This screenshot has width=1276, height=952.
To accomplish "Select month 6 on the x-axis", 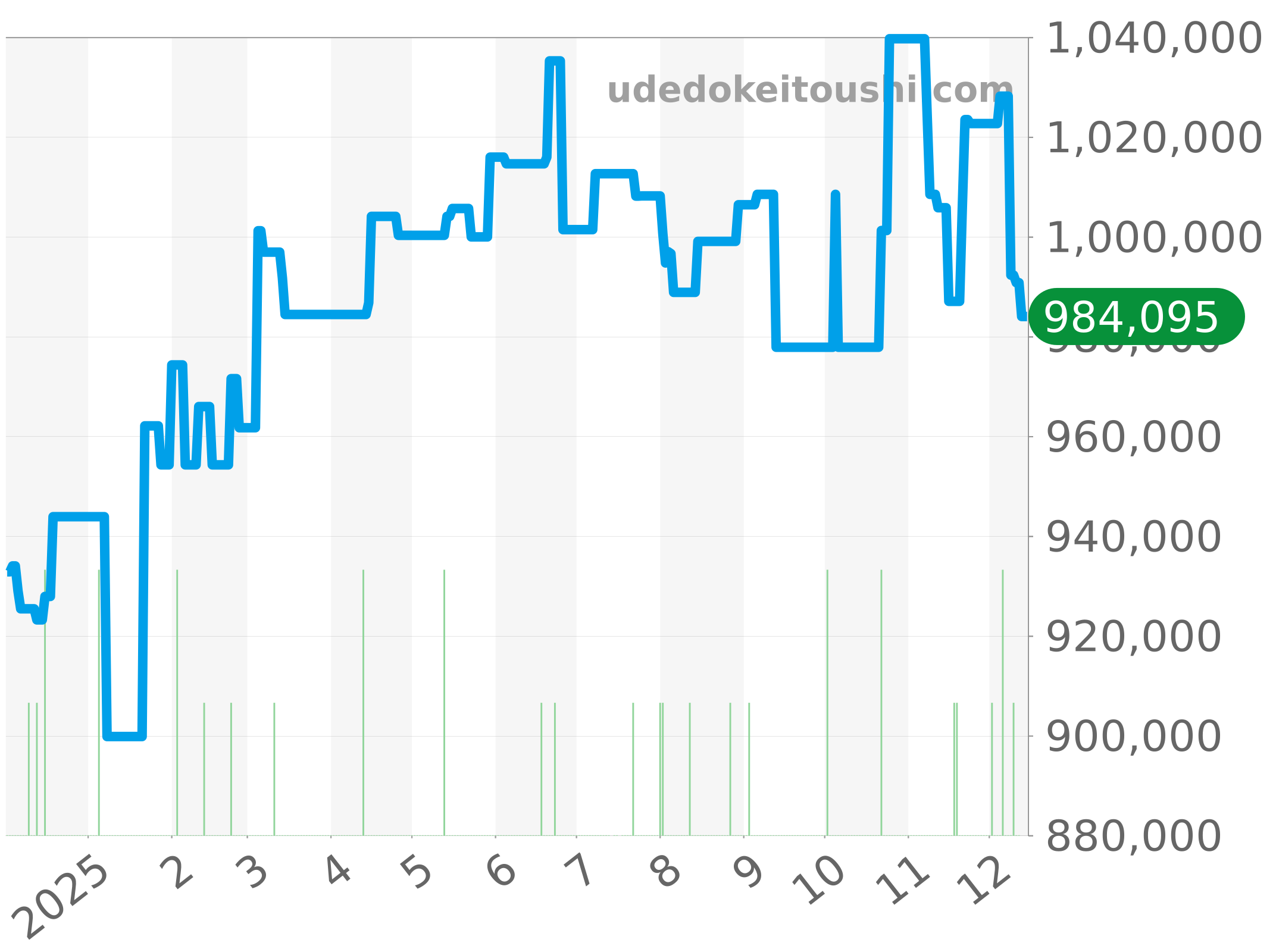I will [x=501, y=872].
